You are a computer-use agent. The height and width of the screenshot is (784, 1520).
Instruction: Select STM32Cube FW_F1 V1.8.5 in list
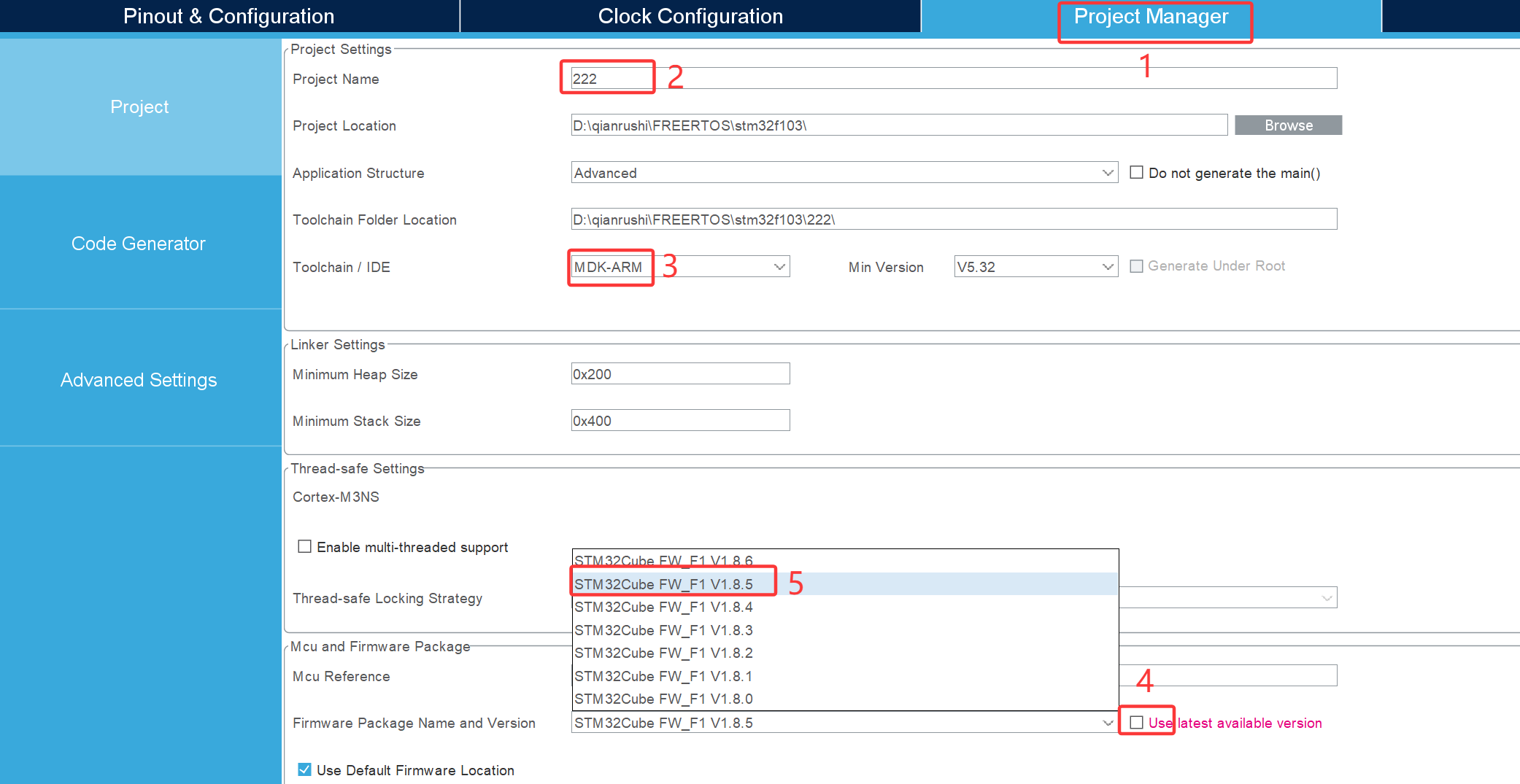845,583
